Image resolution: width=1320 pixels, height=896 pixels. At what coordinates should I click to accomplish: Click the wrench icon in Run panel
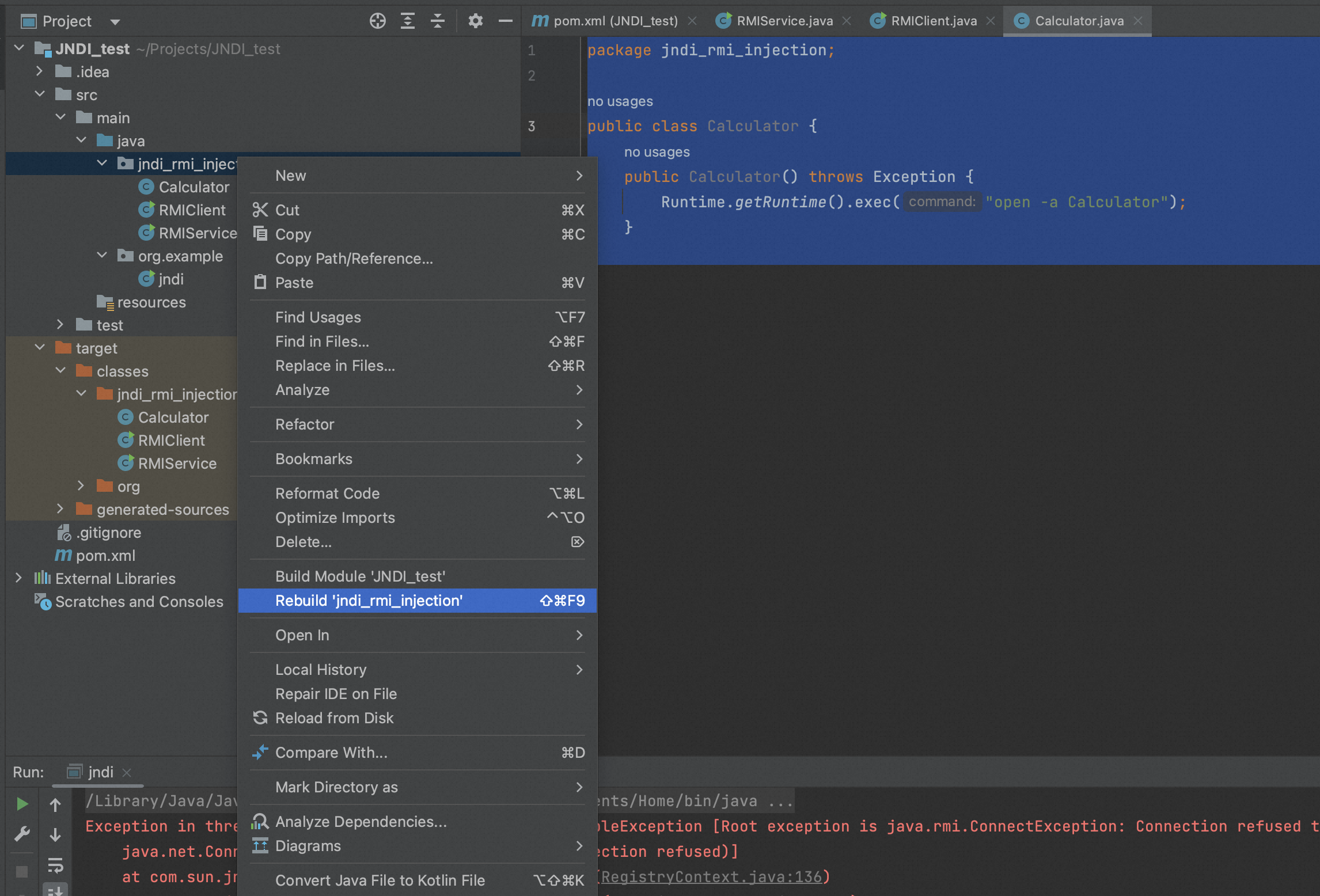click(22, 834)
